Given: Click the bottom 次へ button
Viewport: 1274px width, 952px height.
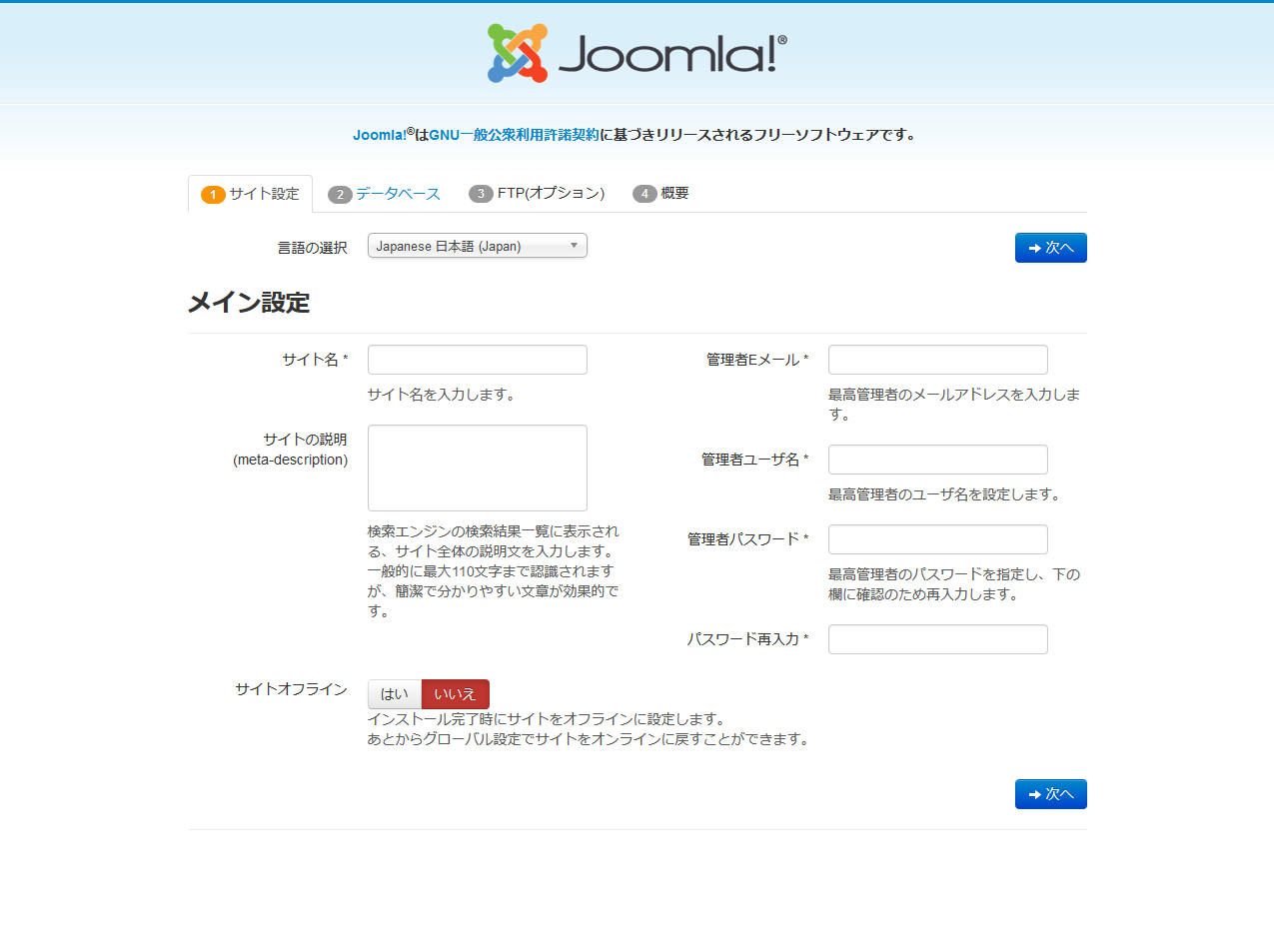Looking at the screenshot, I should coord(1050,794).
